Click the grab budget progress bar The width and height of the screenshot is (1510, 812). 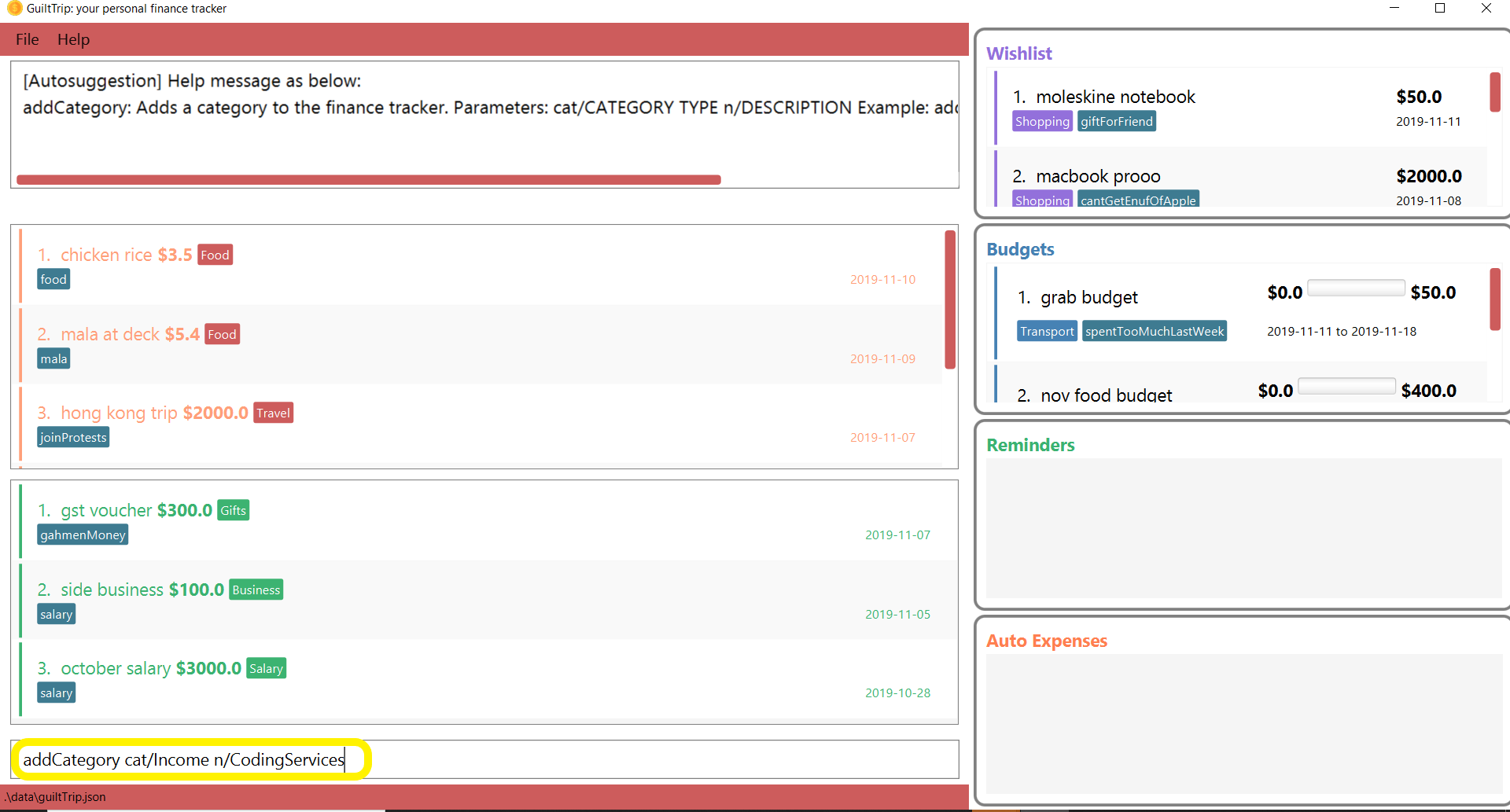point(1356,288)
